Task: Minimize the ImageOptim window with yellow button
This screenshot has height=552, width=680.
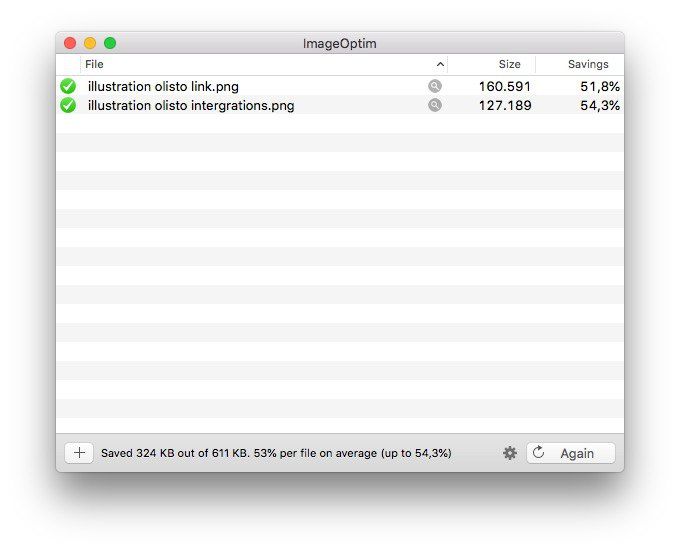Action: coord(90,43)
